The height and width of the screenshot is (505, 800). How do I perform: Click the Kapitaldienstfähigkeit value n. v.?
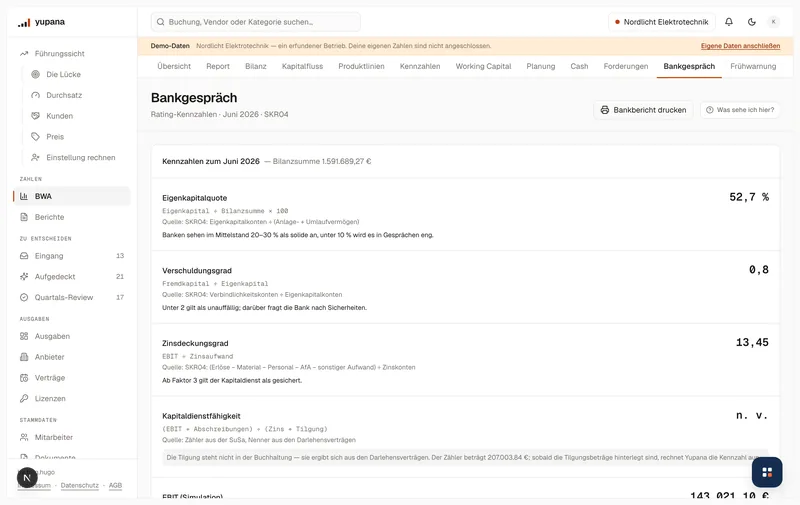(x=752, y=415)
